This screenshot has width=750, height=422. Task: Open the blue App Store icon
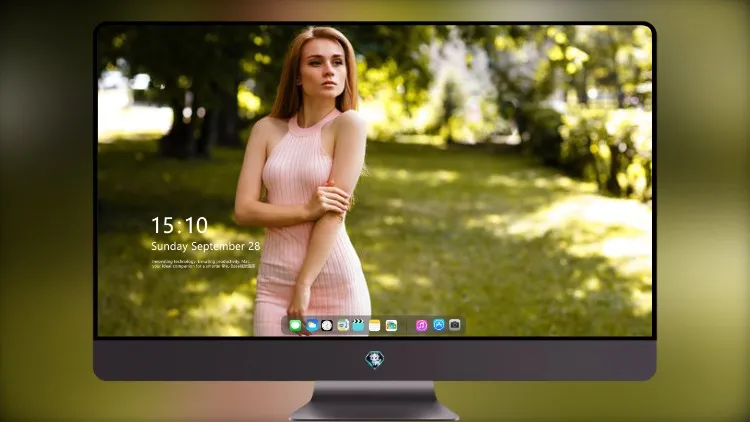pyautogui.click(x=439, y=325)
